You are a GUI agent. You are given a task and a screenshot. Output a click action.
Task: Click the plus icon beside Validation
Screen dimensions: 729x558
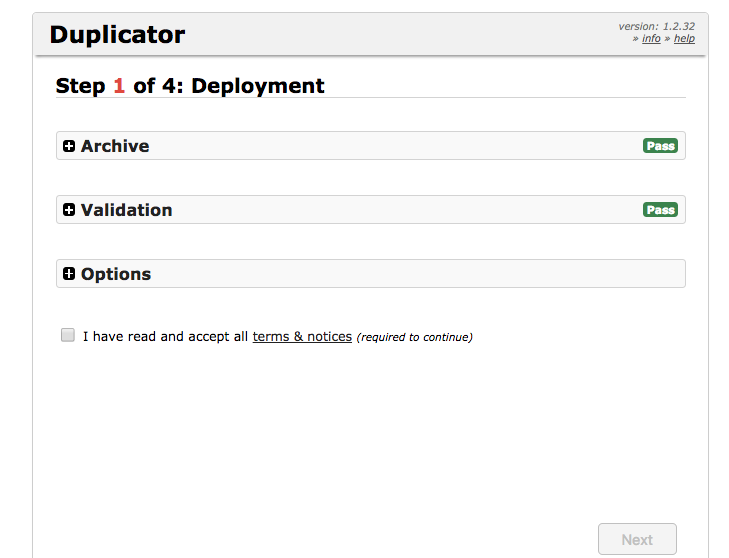[69, 210]
